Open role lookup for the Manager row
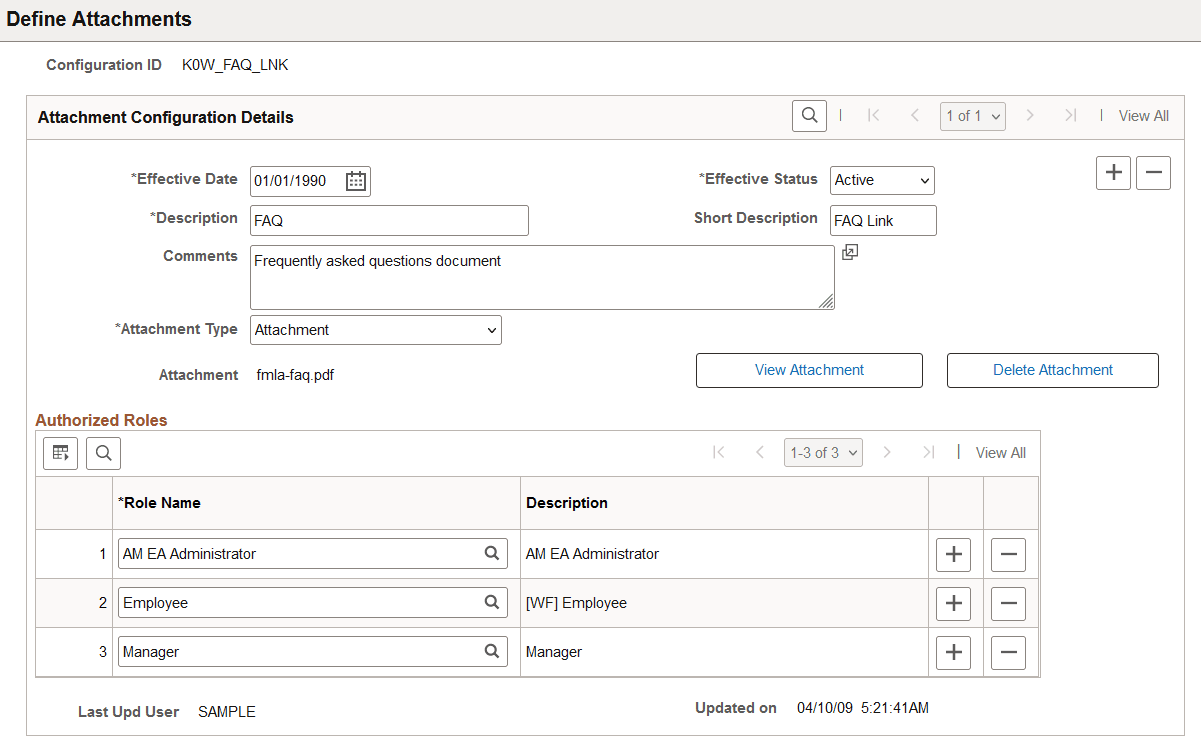Image resolution: width=1201 pixels, height=745 pixels. click(492, 651)
